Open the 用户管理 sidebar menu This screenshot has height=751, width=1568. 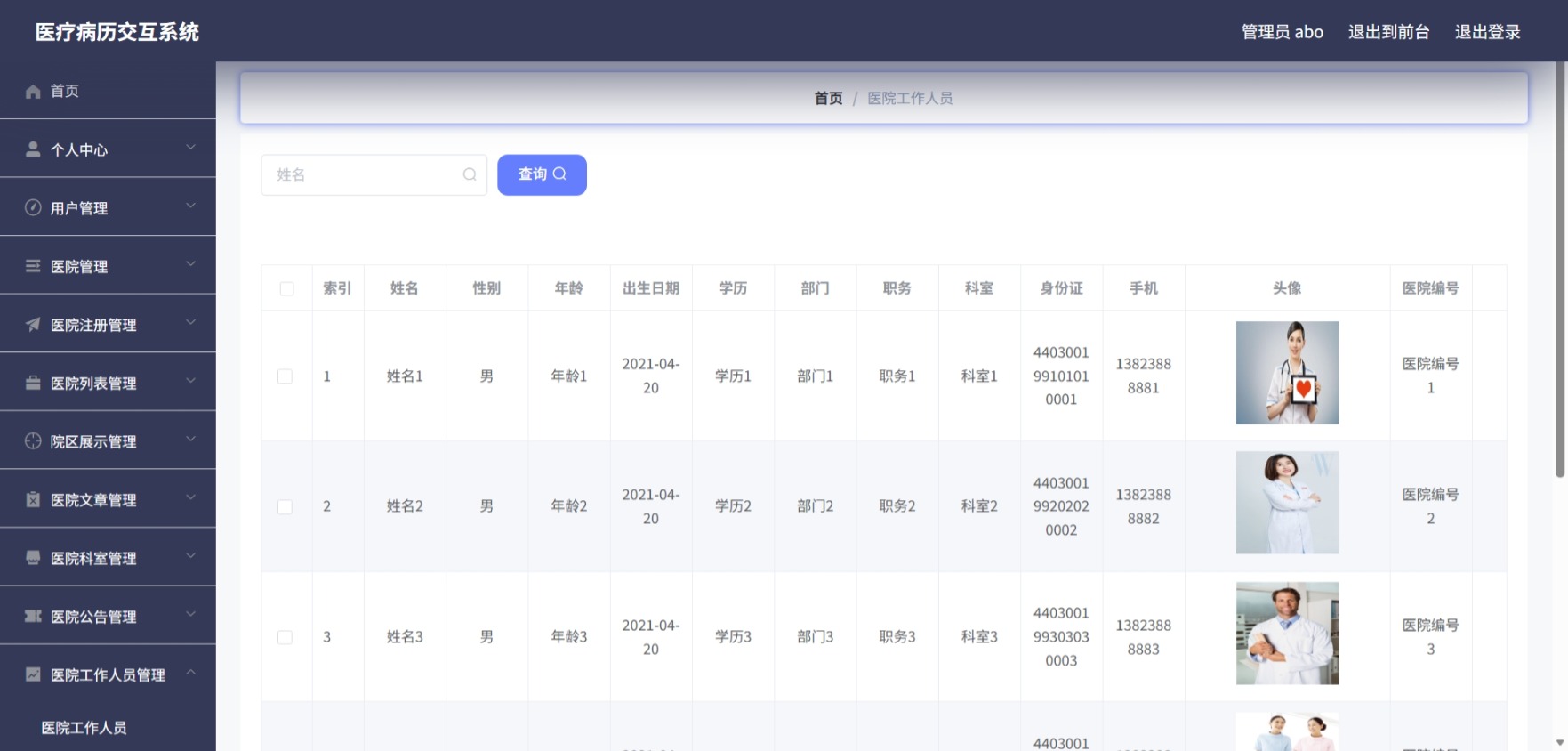pyautogui.click(x=108, y=207)
